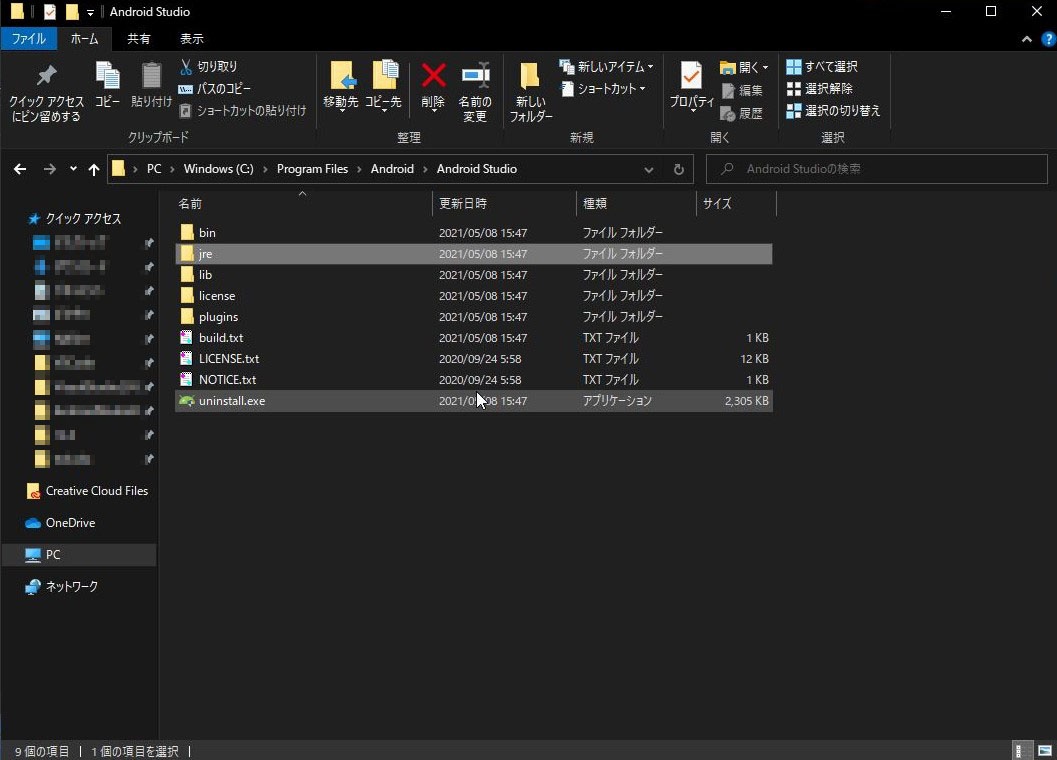Click Quick Access Toolbar properties checkmark icon
This screenshot has width=1057, height=760.
(x=49, y=11)
